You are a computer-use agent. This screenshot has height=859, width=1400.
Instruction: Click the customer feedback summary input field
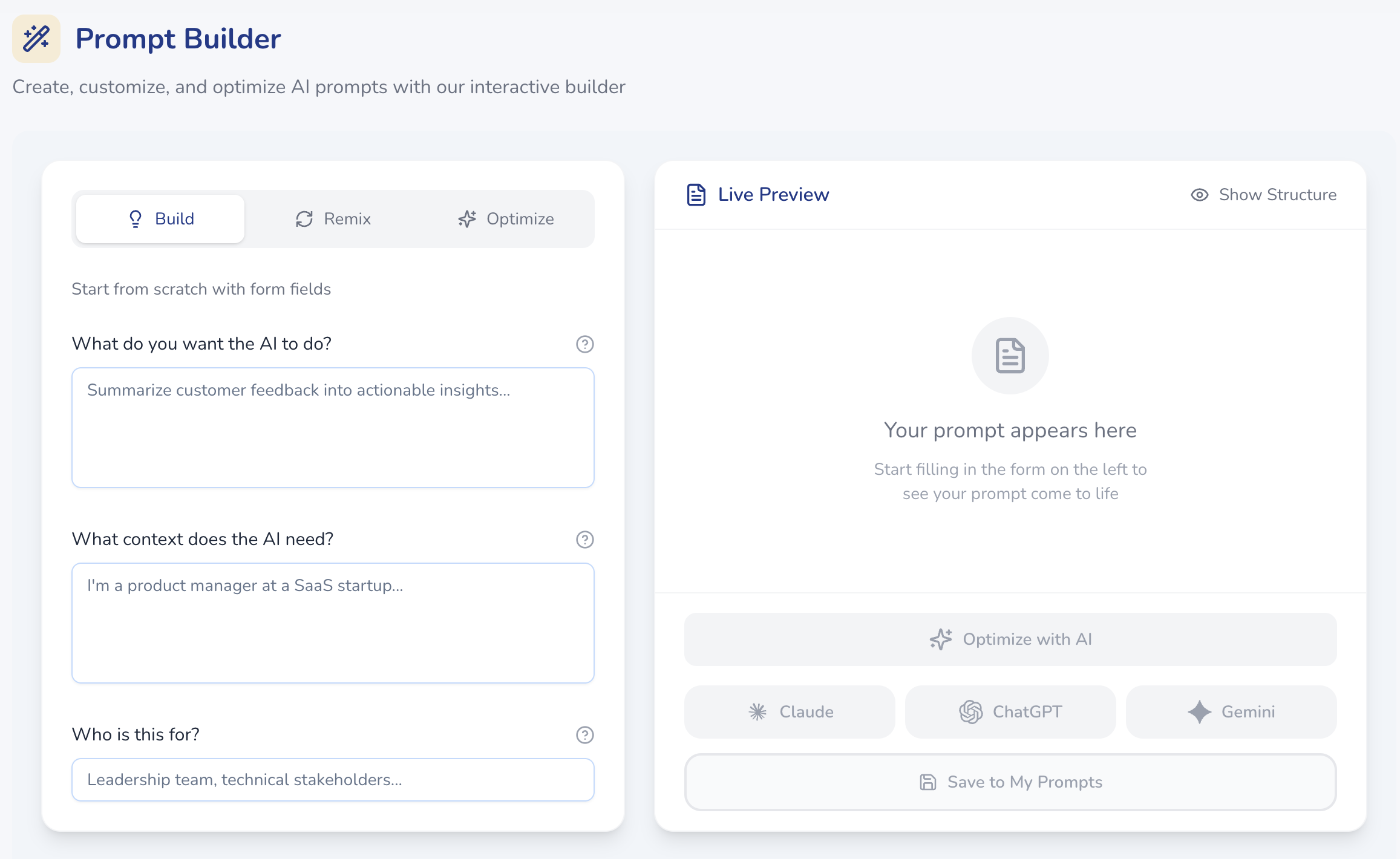pos(332,427)
